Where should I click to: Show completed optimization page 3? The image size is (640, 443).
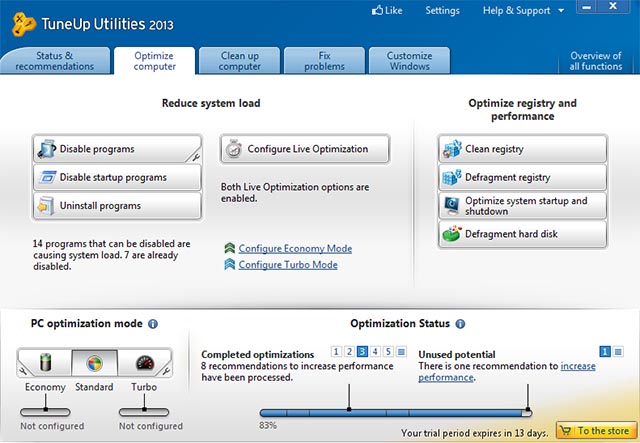point(362,352)
